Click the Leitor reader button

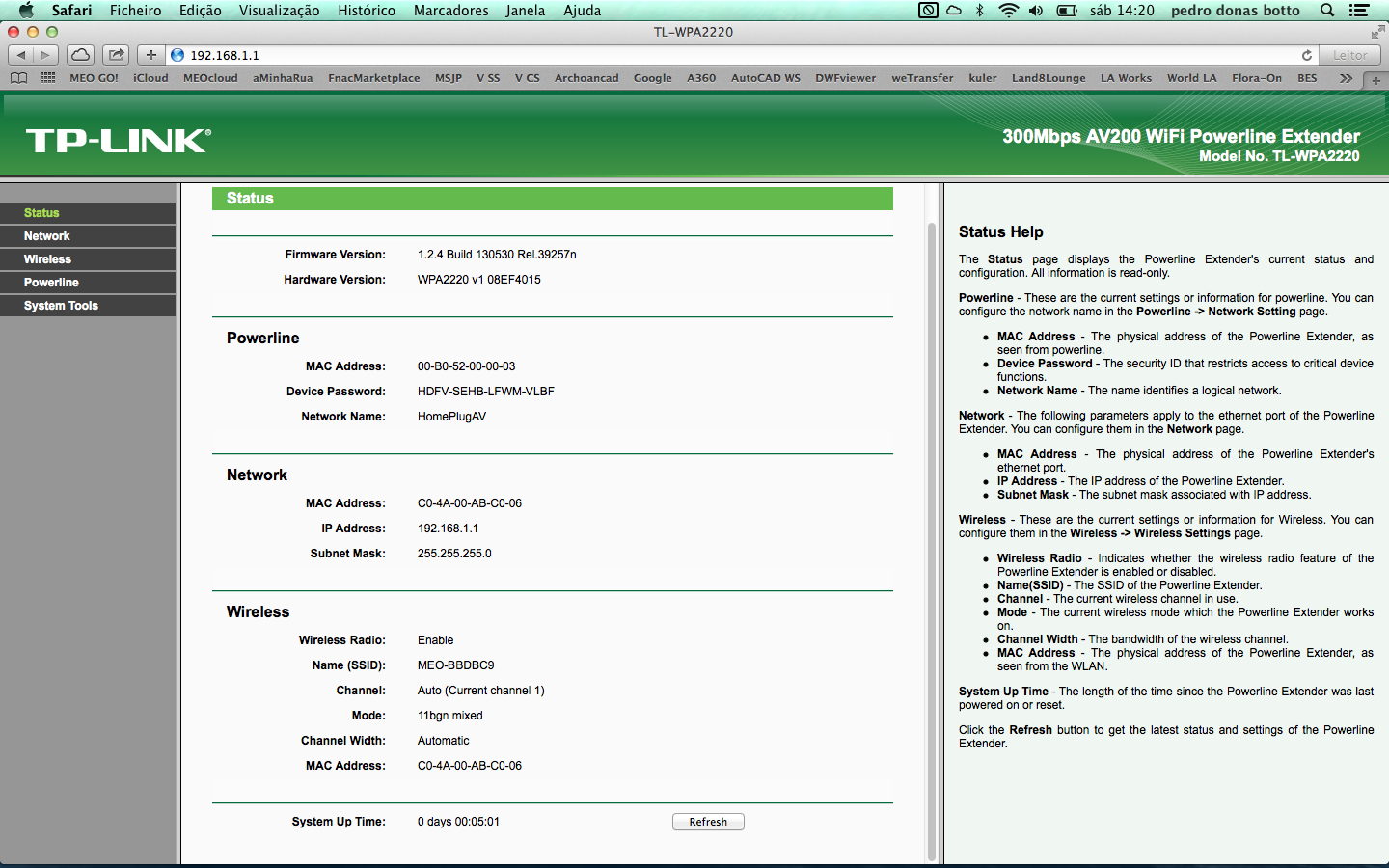(1349, 55)
